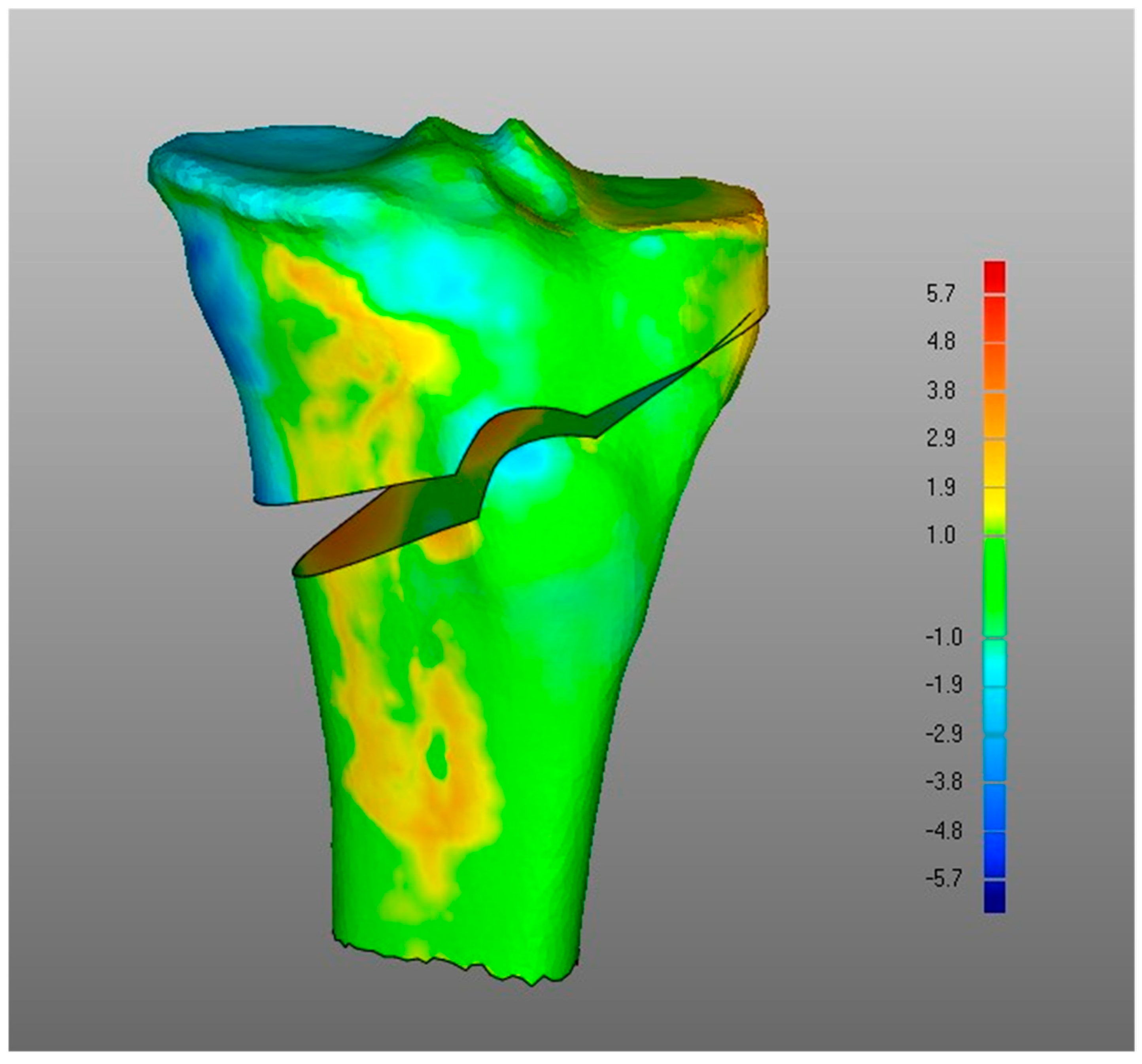Screen dimensions: 1142x1064
Task: Click the dark navy bottom scale segment
Action: point(995,897)
